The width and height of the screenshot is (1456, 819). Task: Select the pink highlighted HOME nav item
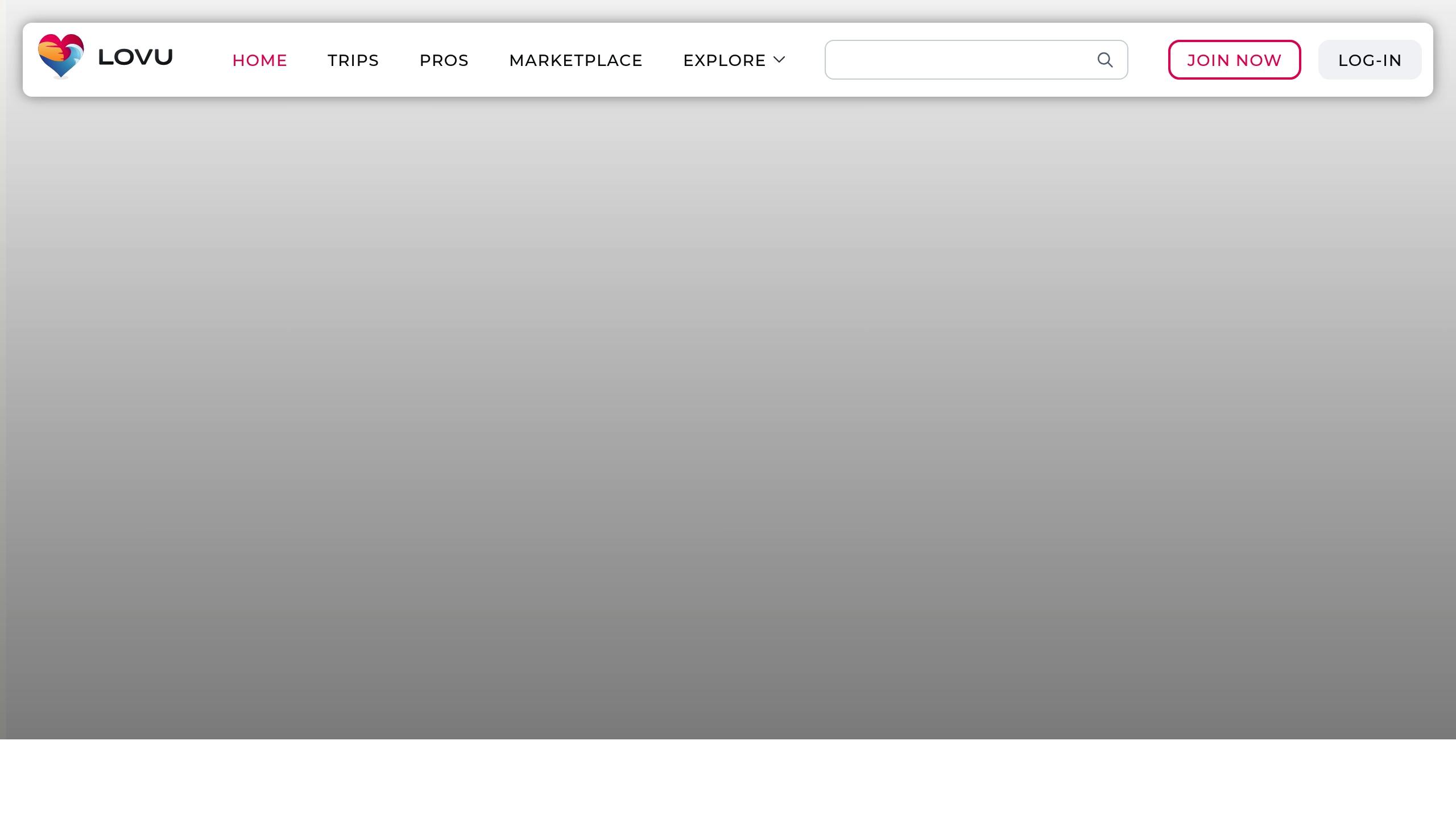[259, 60]
